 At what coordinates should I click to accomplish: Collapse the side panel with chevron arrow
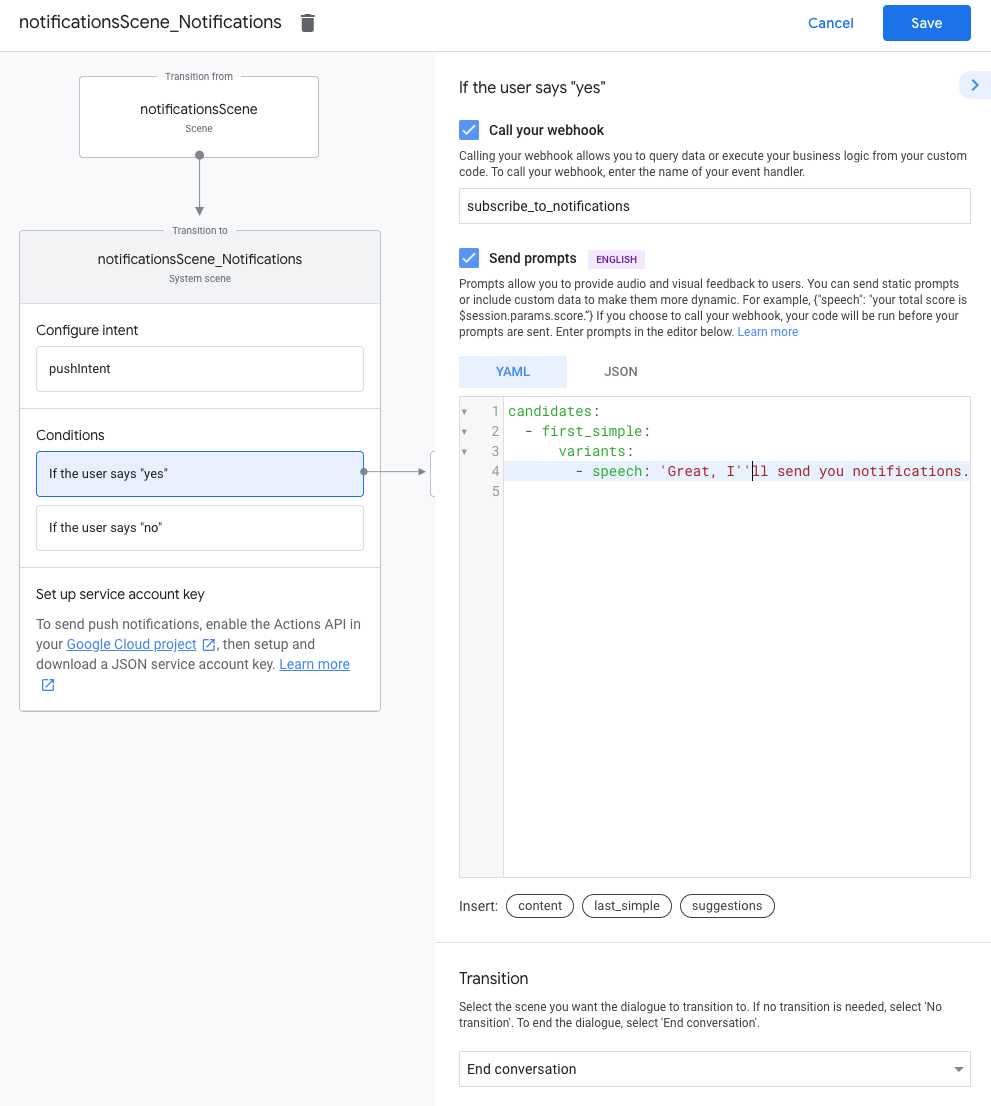pyautogui.click(x=974, y=85)
